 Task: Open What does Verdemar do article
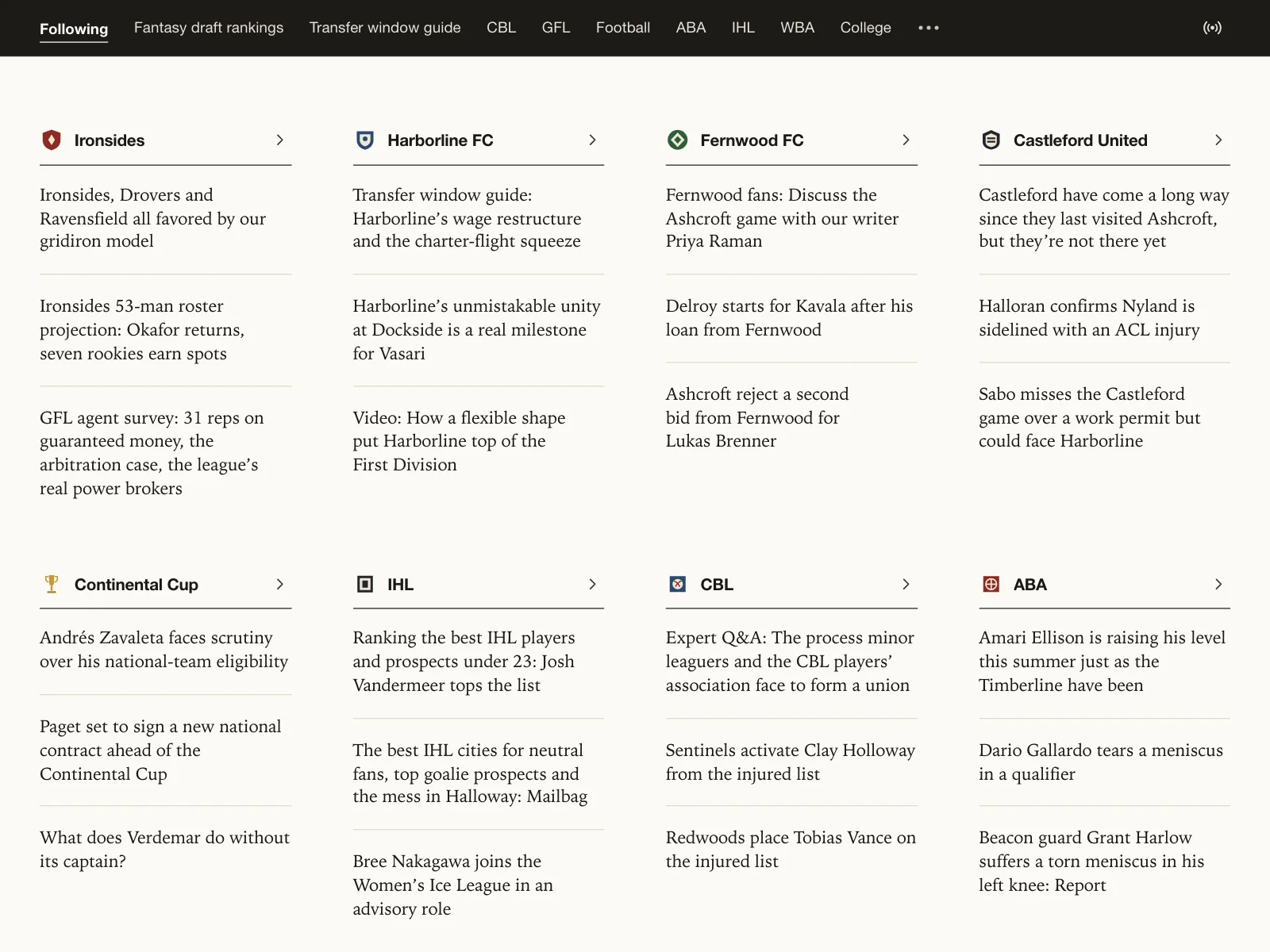[164, 850]
